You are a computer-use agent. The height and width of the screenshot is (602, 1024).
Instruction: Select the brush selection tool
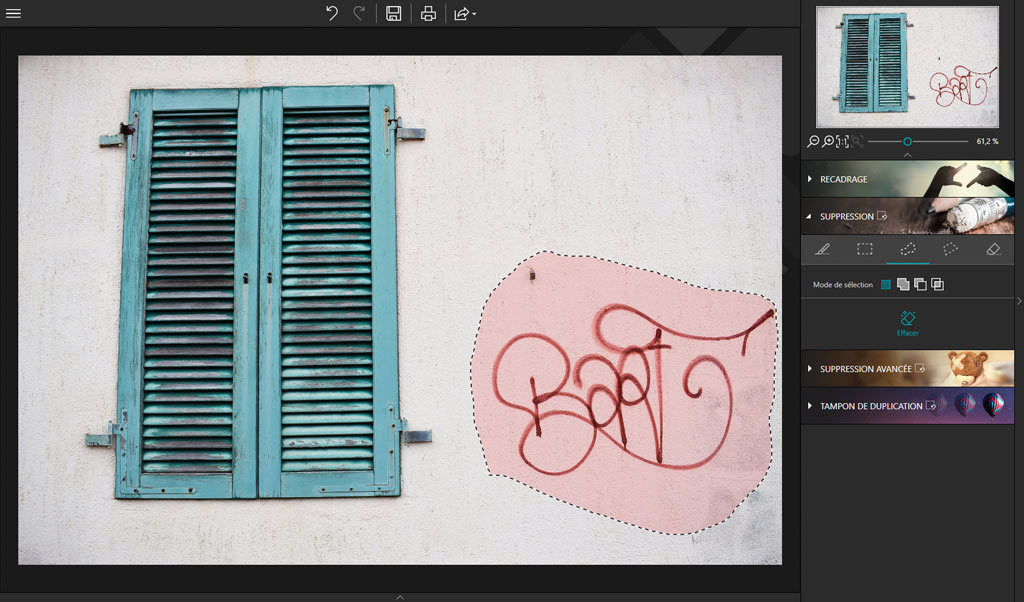click(x=822, y=249)
